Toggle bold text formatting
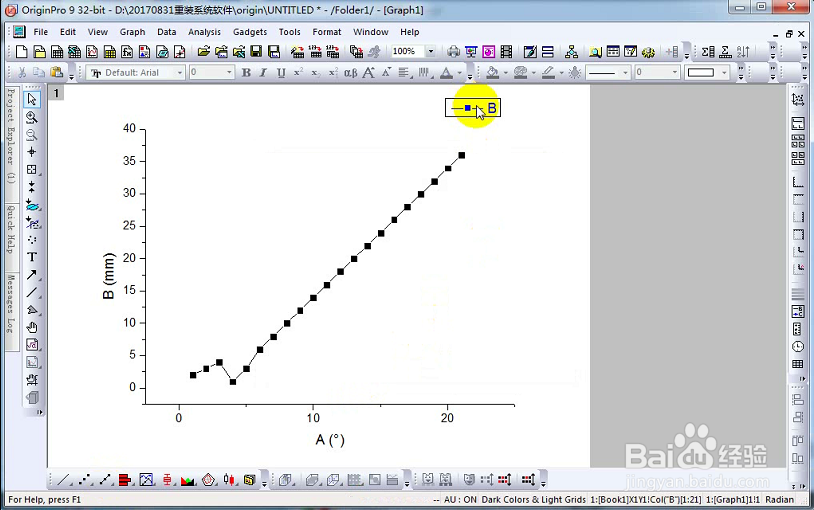This screenshot has width=814, height=510. 246,73
